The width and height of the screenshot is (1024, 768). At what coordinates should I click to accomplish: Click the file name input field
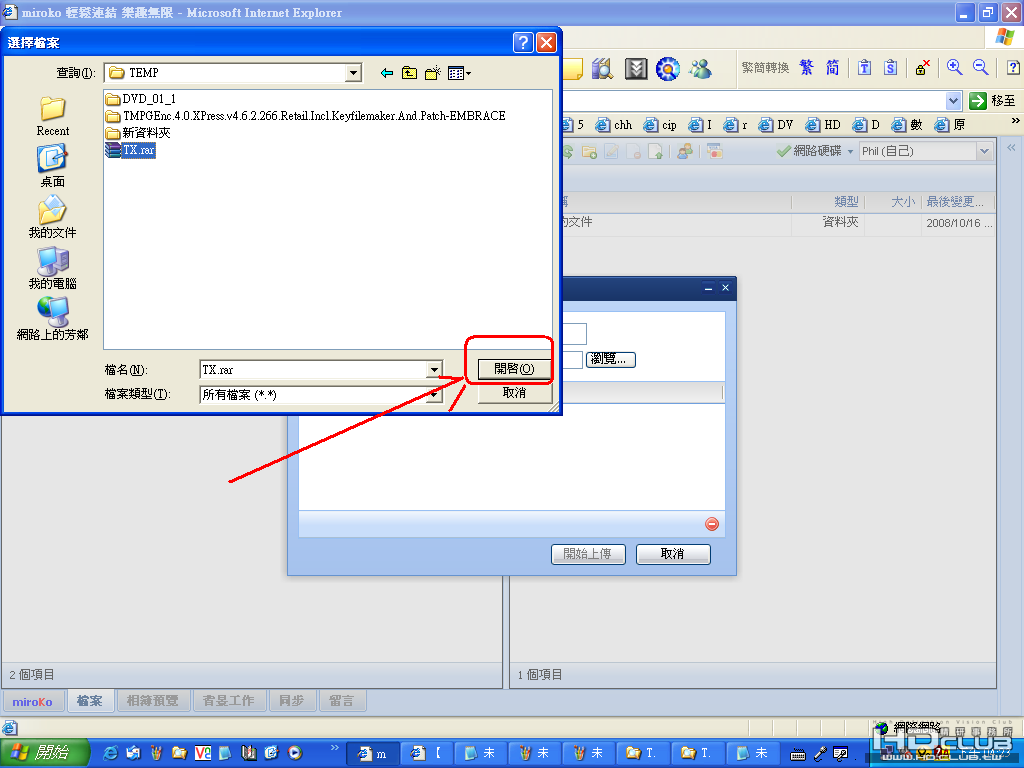(314, 370)
